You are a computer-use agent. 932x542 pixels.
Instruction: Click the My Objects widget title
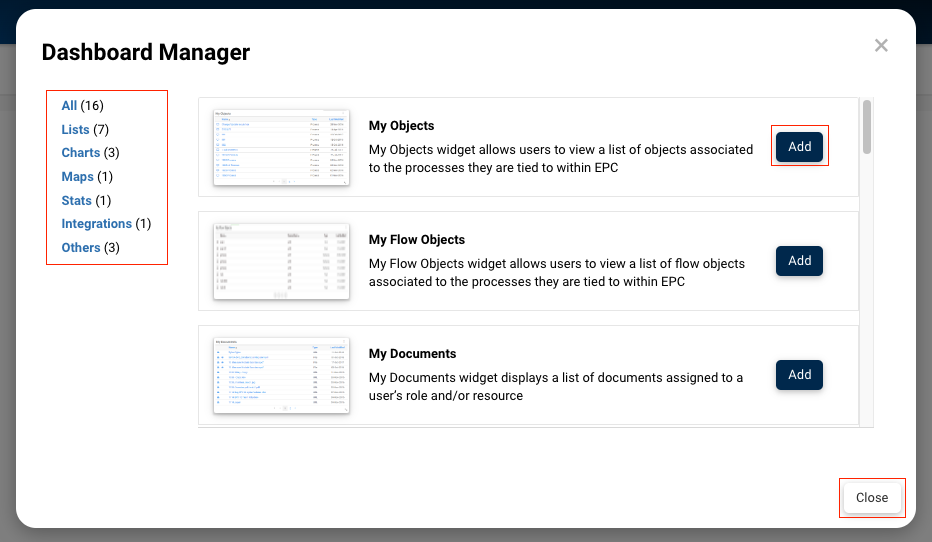click(401, 126)
